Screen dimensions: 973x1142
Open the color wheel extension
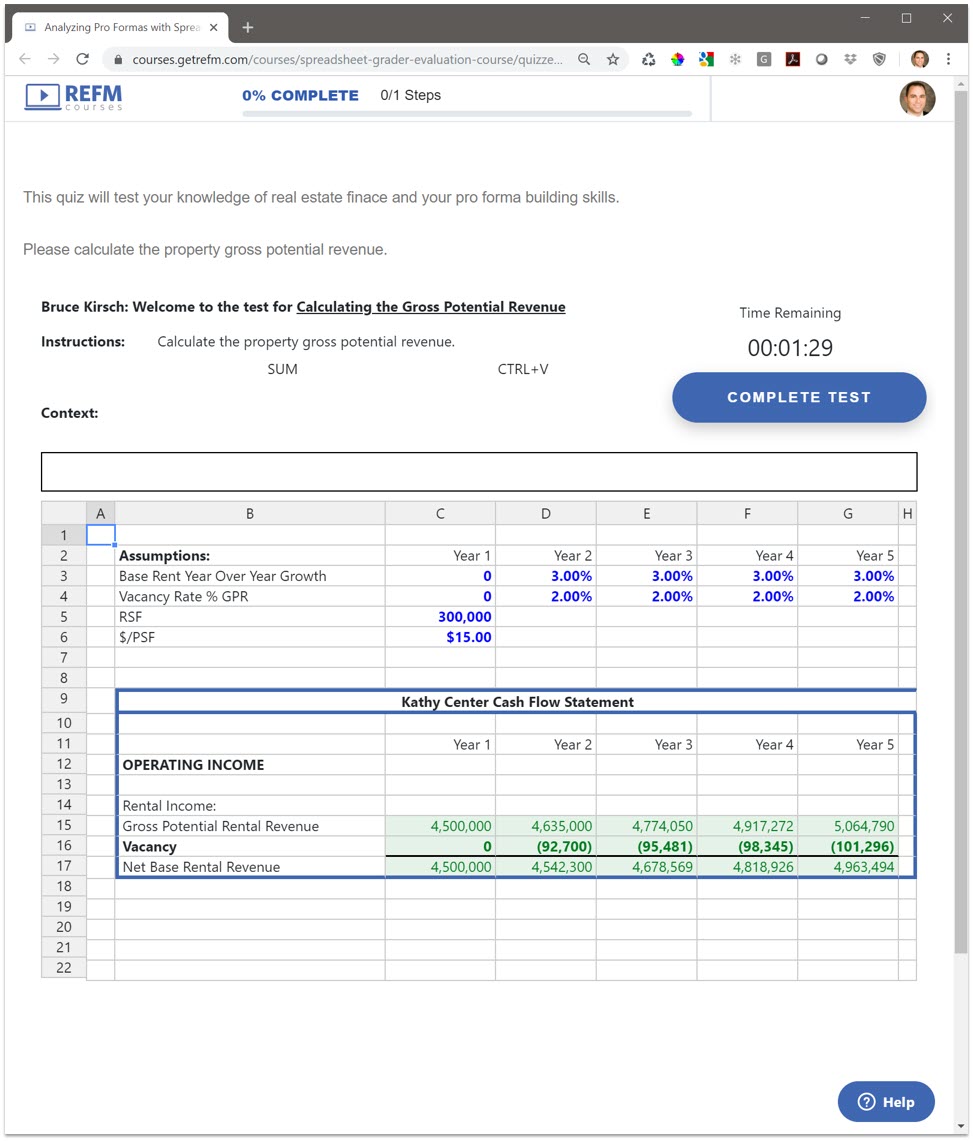tap(677, 60)
